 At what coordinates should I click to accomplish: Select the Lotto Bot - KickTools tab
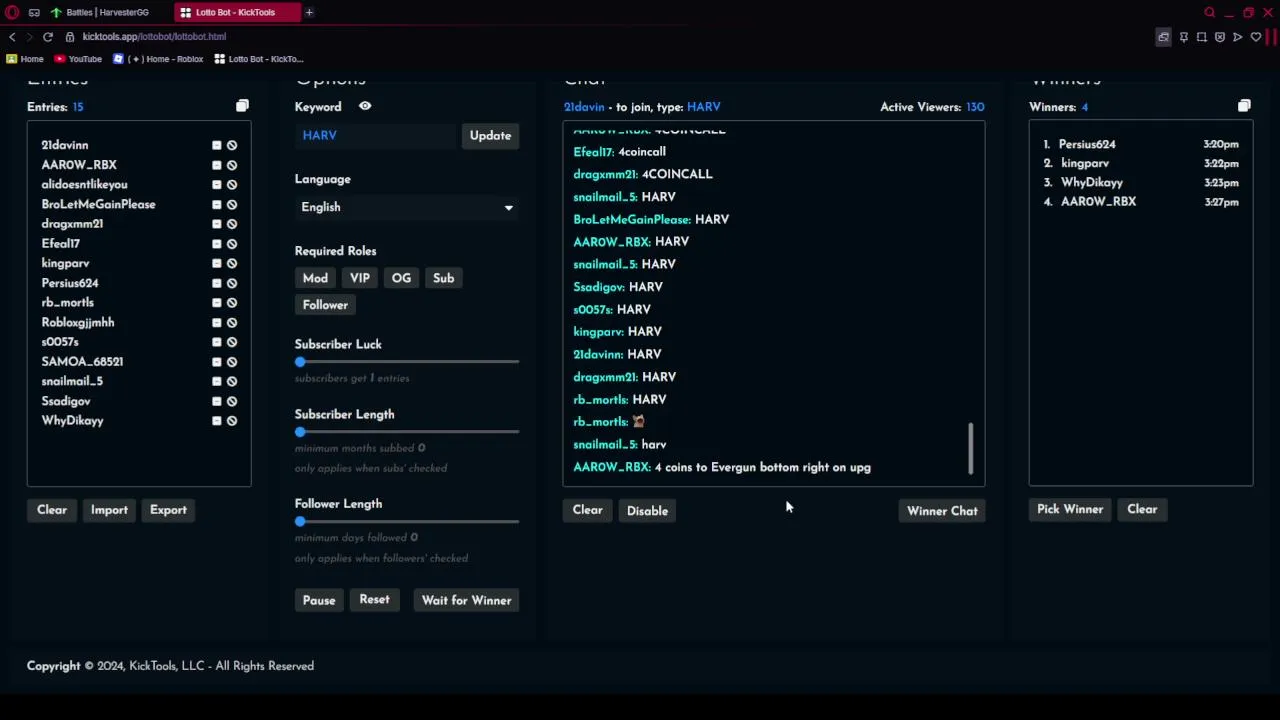pyautogui.click(x=235, y=12)
